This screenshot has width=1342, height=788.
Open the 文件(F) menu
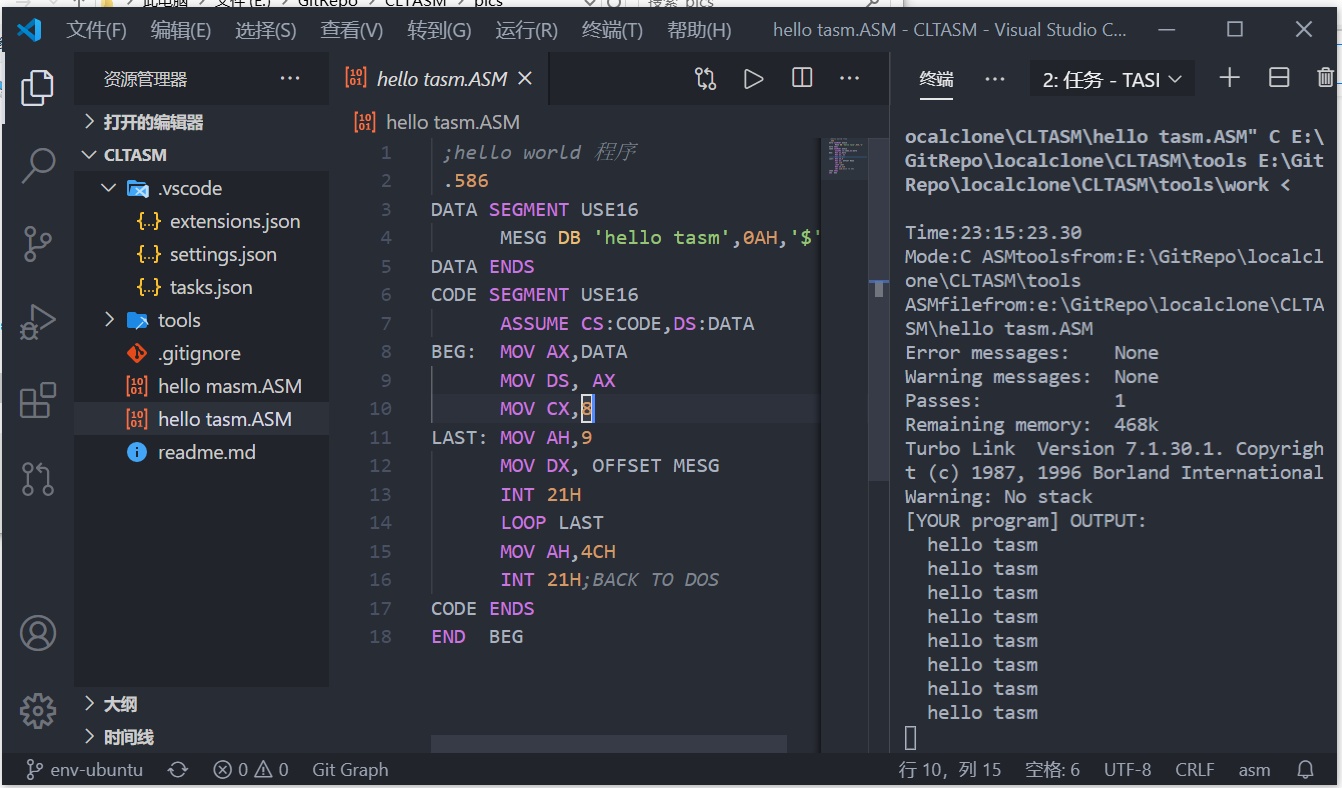click(96, 30)
